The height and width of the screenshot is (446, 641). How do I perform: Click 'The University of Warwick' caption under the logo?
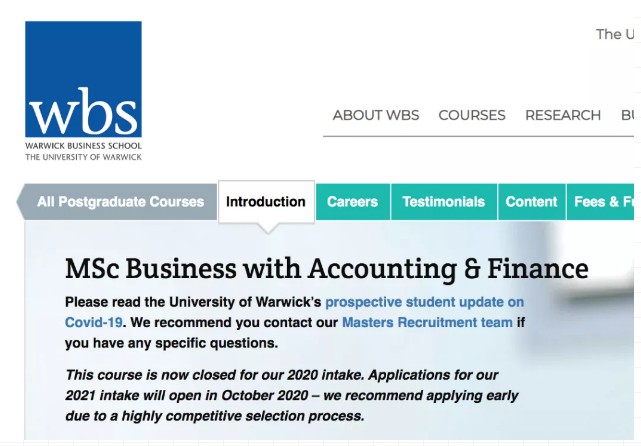[x=83, y=157]
